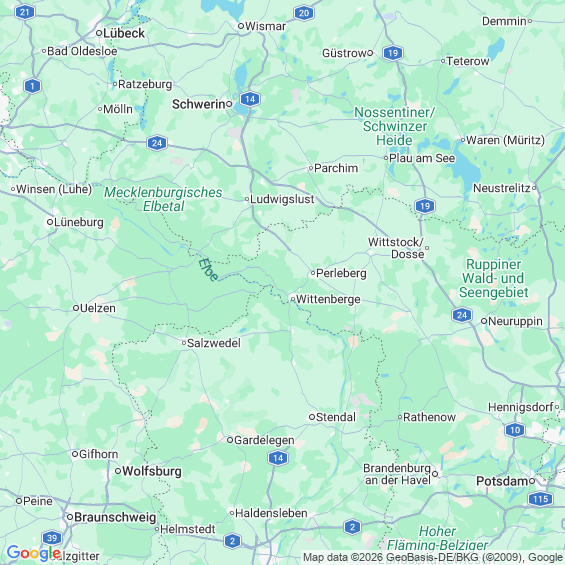Click the A14 shield beside Schwerin
This screenshot has width=565, height=565.
(250, 99)
